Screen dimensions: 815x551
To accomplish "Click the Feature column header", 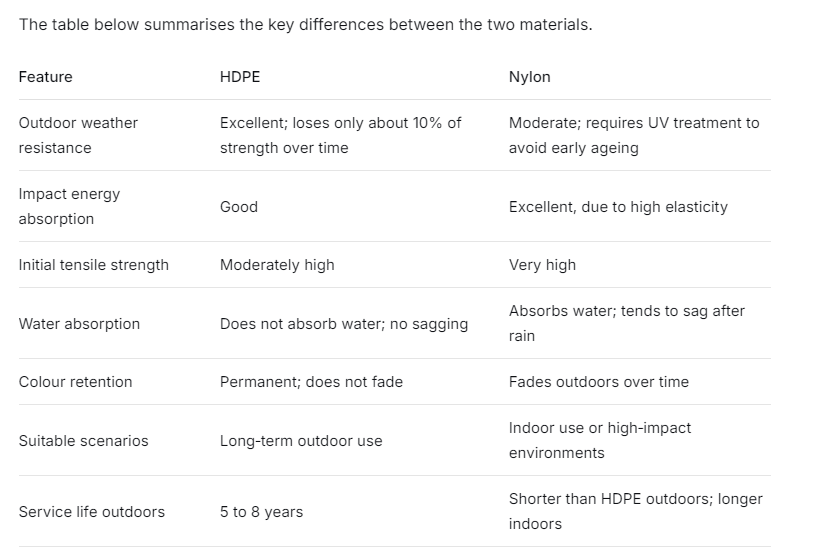I will tap(45, 77).
